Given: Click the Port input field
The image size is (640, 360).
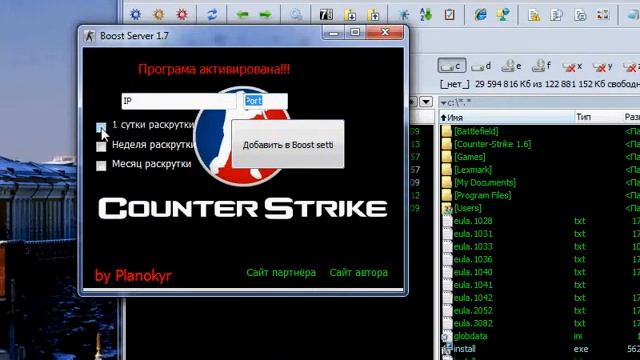Looking at the screenshot, I should click(x=266, y=101).
